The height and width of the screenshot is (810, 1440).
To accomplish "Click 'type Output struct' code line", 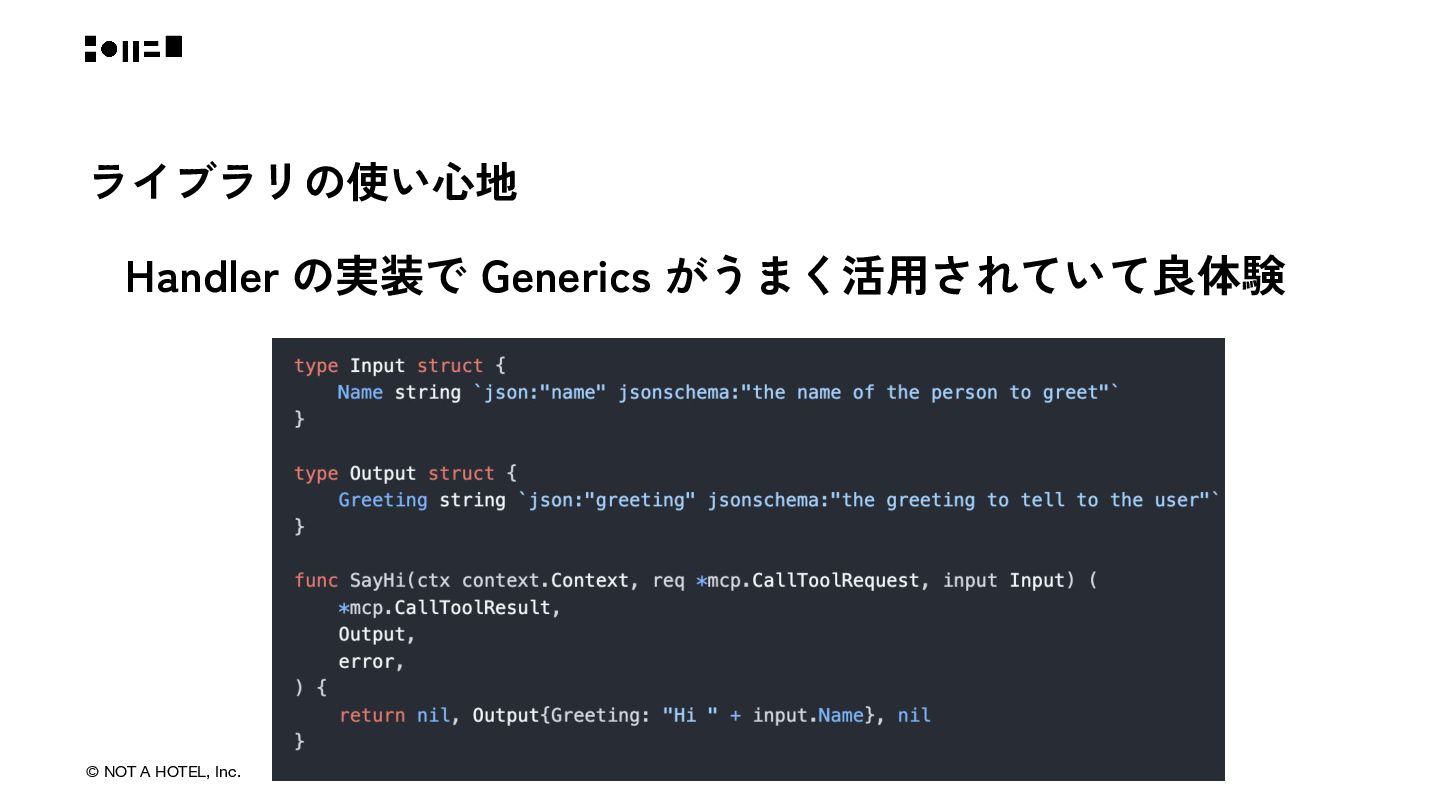I will pos(406,473).
